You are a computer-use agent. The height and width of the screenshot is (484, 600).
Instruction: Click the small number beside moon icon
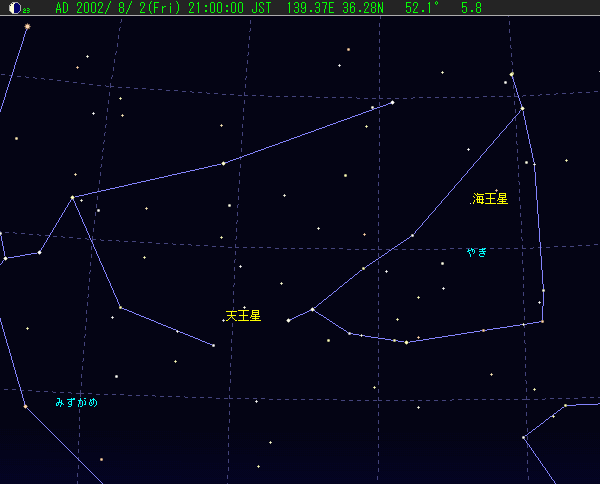(26, 10)
